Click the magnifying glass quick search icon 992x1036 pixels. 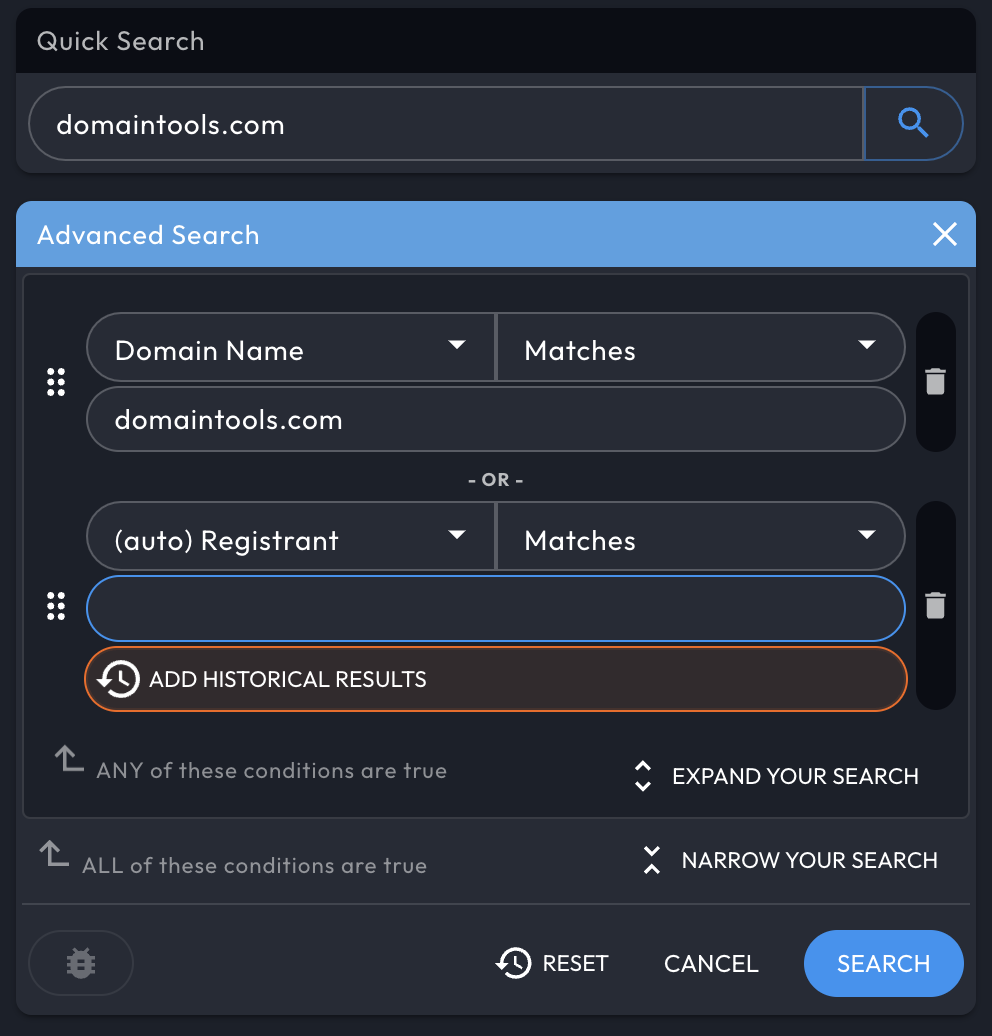tap(913, 124)
